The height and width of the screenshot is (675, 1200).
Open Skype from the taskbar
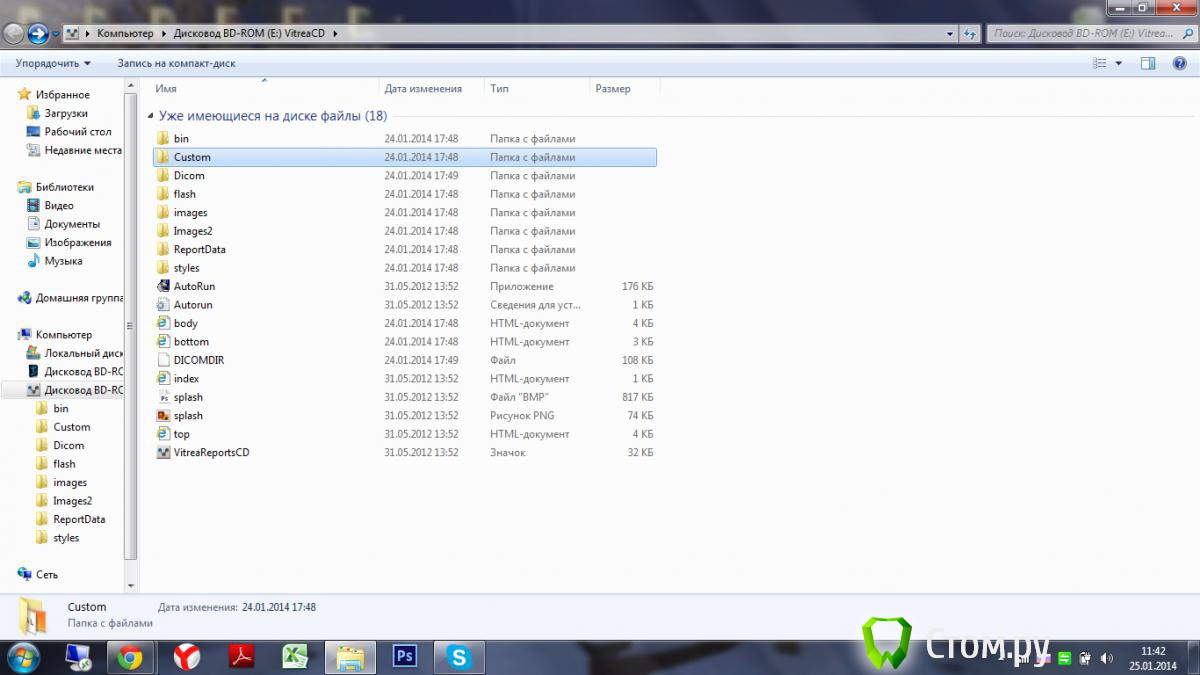point(459,657)
